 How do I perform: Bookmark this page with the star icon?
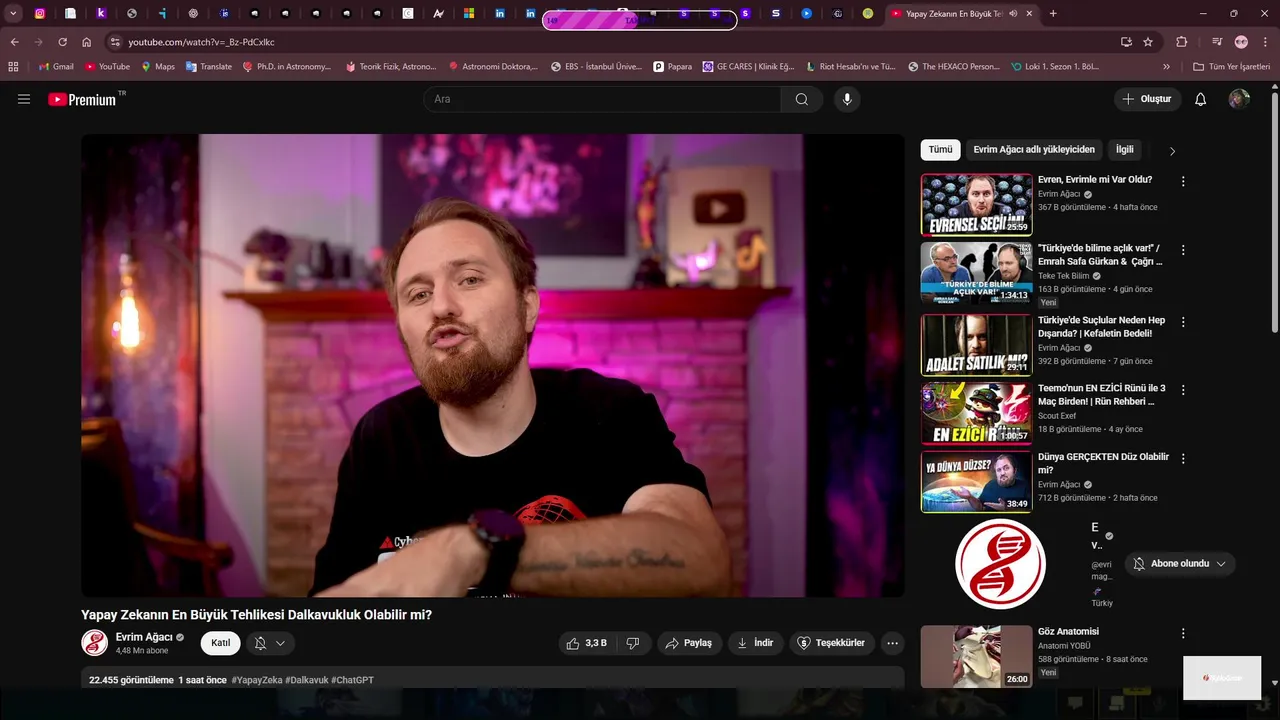(1148, 42)
